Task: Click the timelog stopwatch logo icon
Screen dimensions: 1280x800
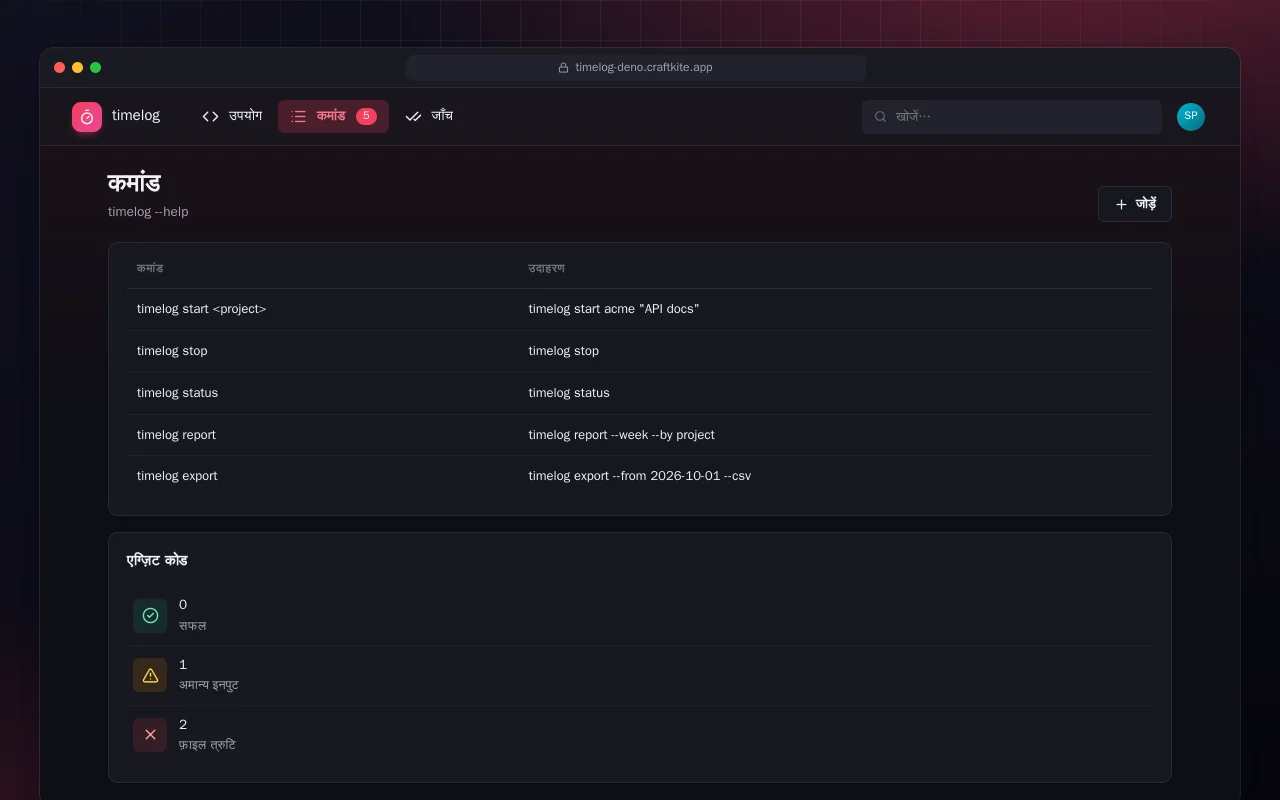Action: [87, 117]
